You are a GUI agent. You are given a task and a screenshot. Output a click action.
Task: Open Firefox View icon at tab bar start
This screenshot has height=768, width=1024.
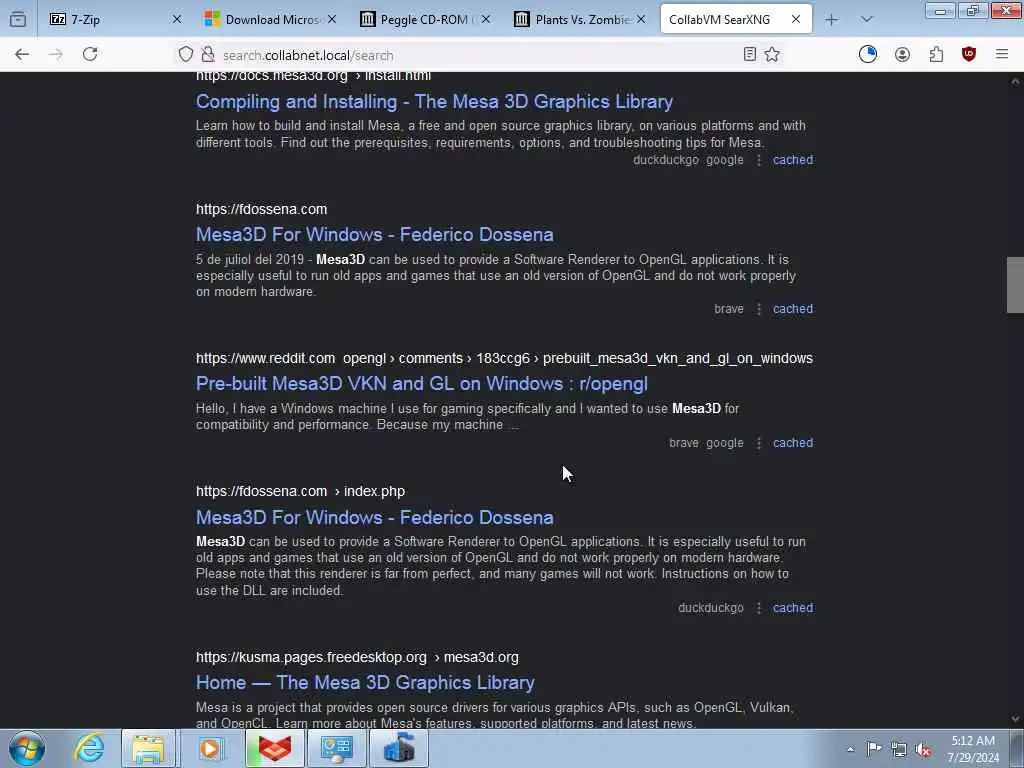18,20
